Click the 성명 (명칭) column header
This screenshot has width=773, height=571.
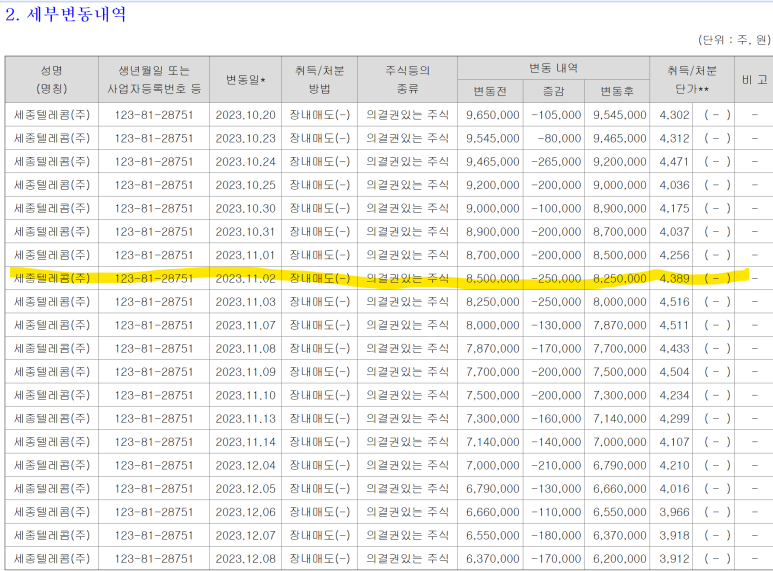click(52, 79)
